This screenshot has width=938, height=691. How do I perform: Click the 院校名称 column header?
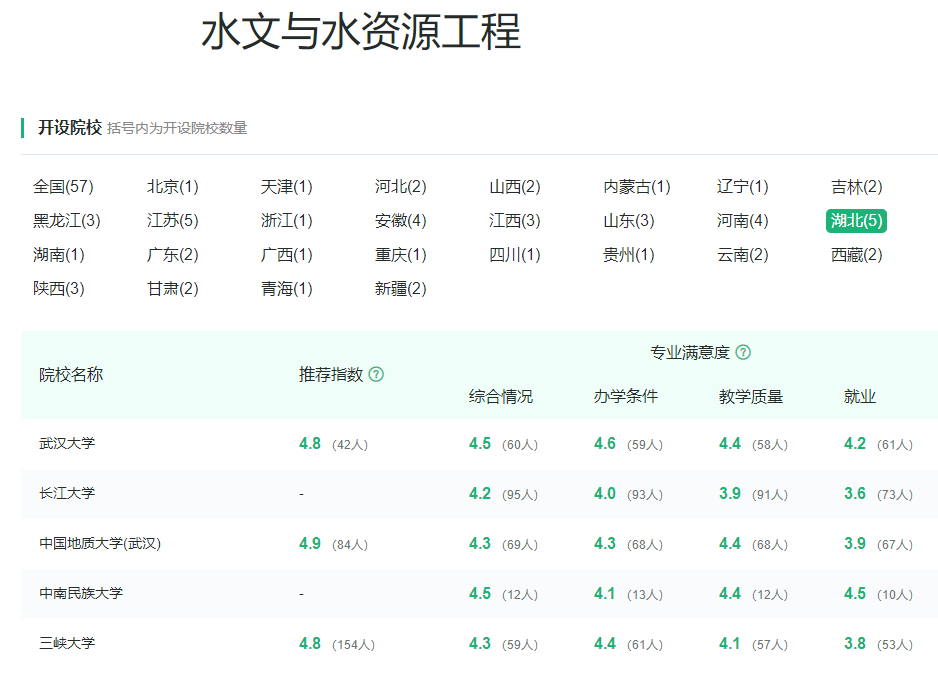(x=71, y=375)
